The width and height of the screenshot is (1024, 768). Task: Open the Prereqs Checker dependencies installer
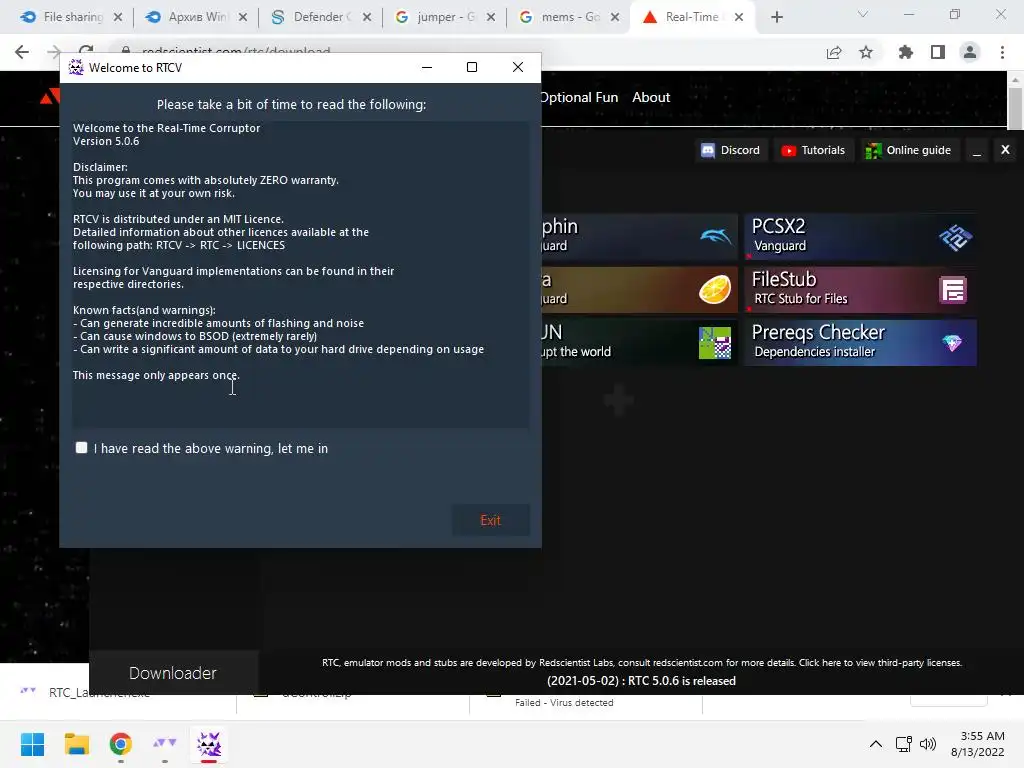860,342
